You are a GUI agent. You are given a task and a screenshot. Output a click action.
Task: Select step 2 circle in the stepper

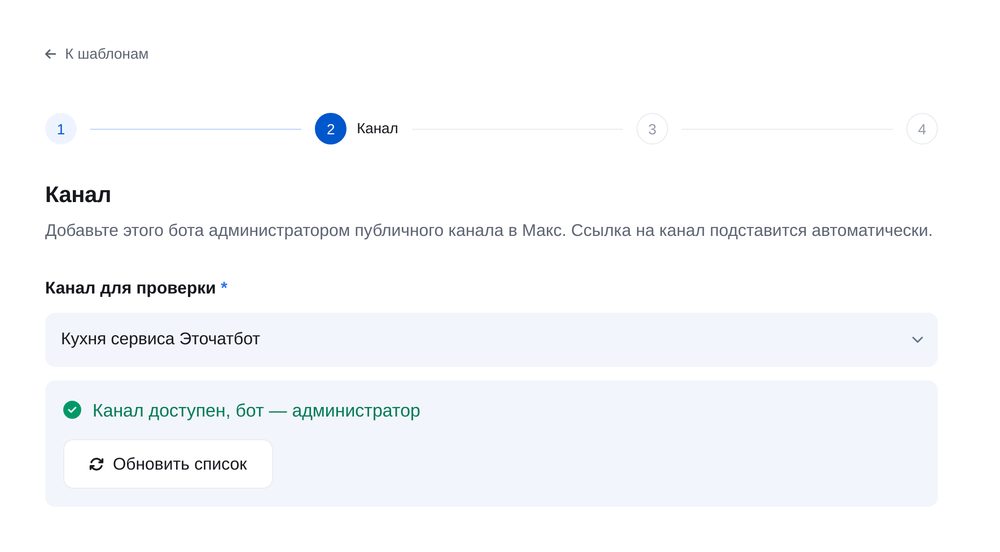click(x=330, y=129)
